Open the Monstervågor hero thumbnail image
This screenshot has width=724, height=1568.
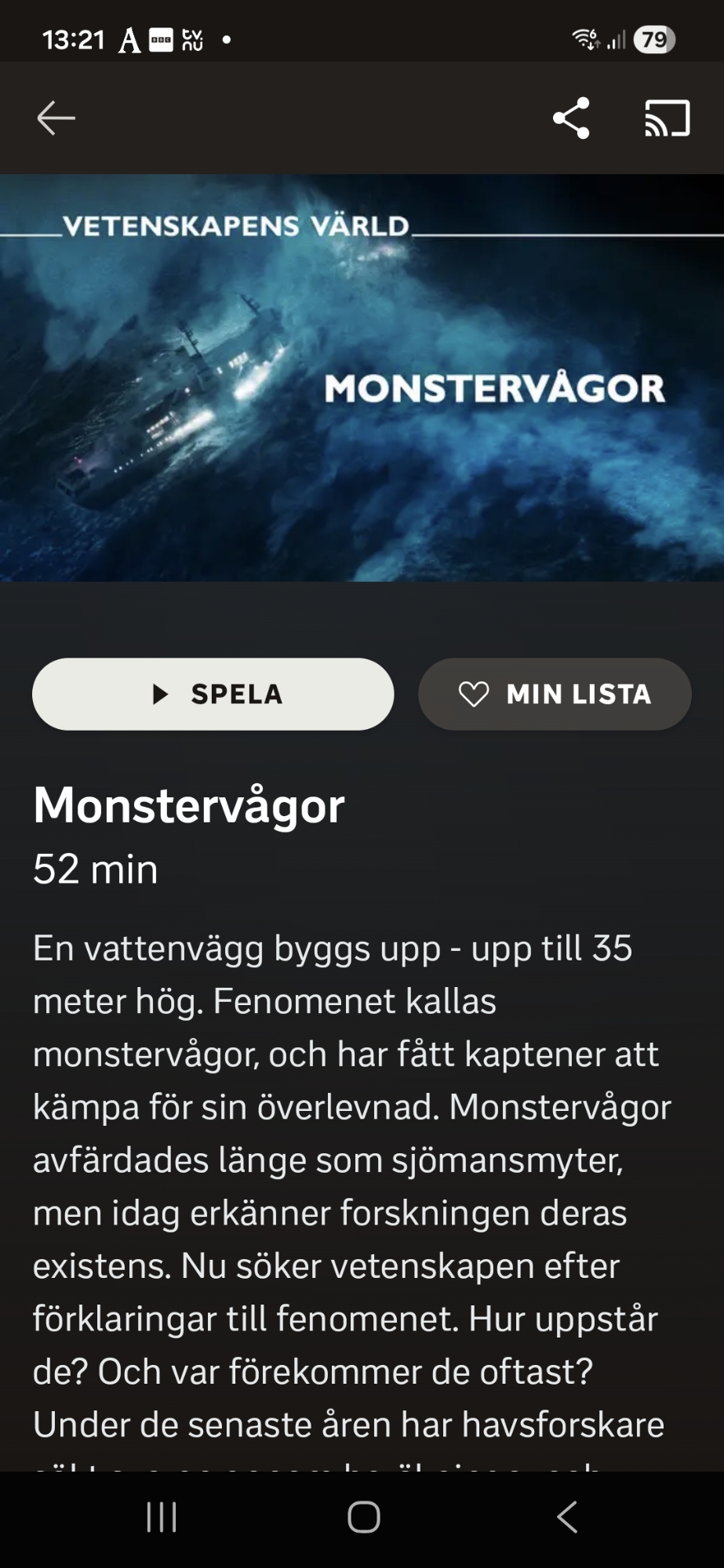[x=362, y=378]
